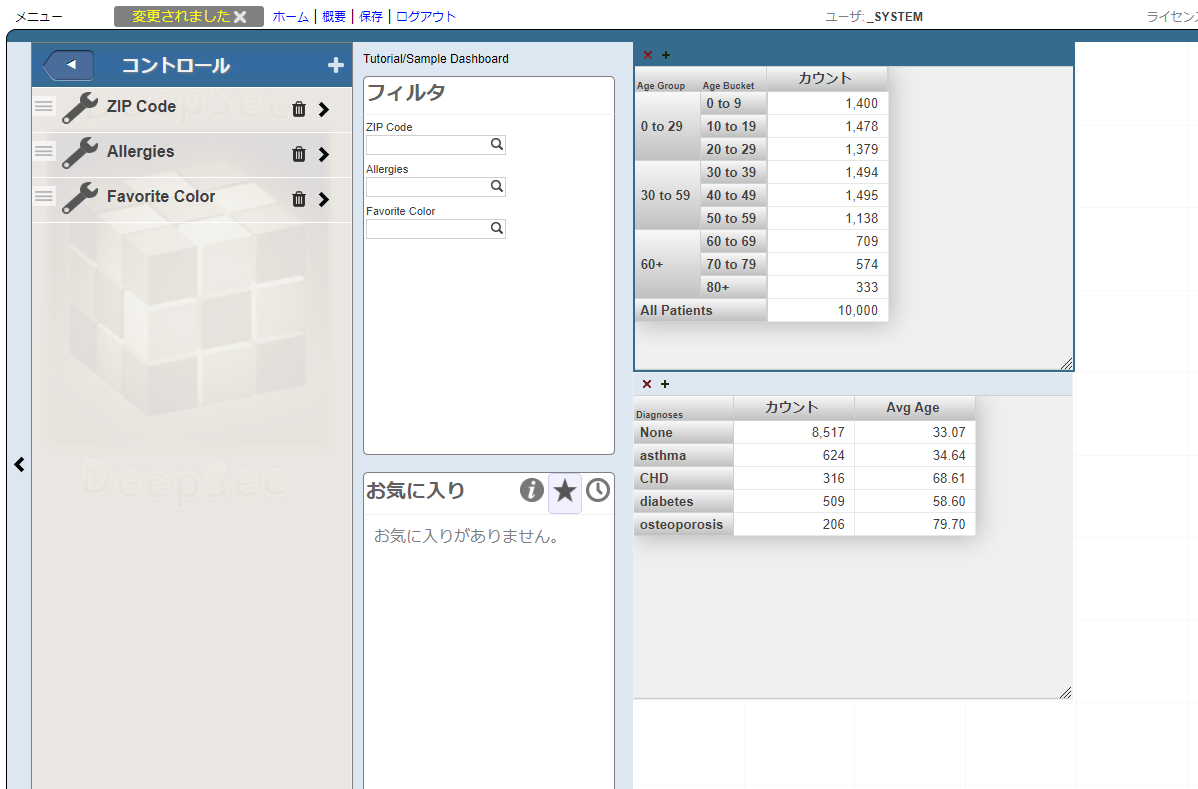The width and height of the screenshot is (1198, 789).
Task: Click plus icon on Diagnoses widget
Action: pyautogui.click(x=665, y=384)
